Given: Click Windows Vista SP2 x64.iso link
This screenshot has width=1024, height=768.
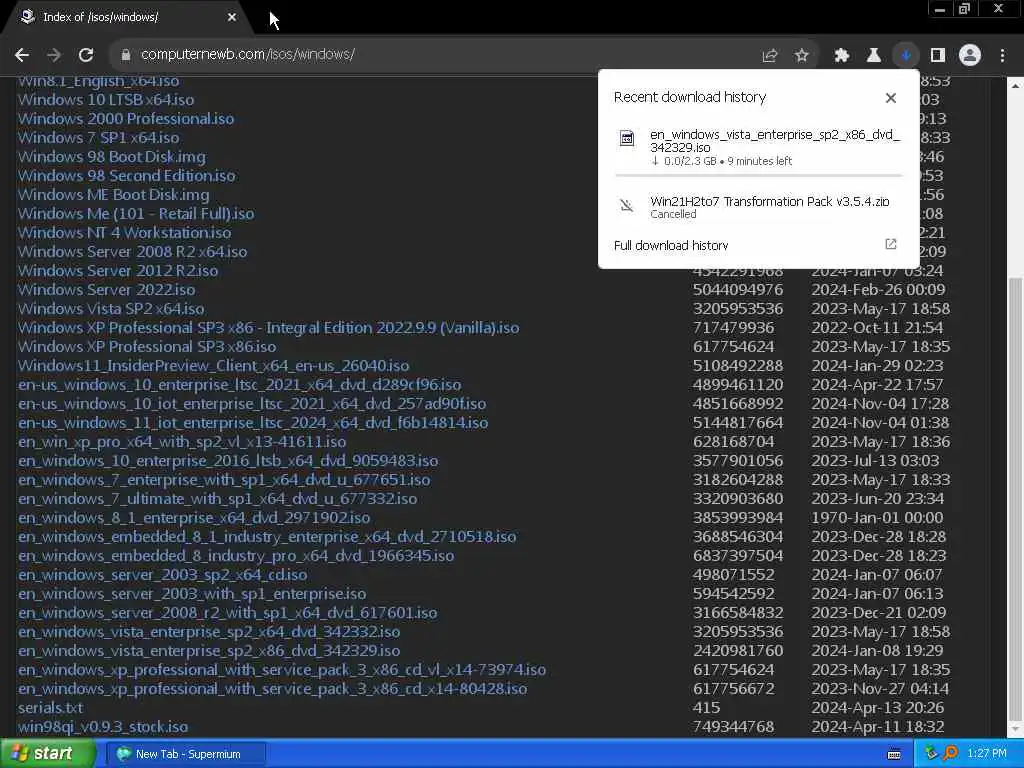Looking at the screenshot, I should [111, 308].
